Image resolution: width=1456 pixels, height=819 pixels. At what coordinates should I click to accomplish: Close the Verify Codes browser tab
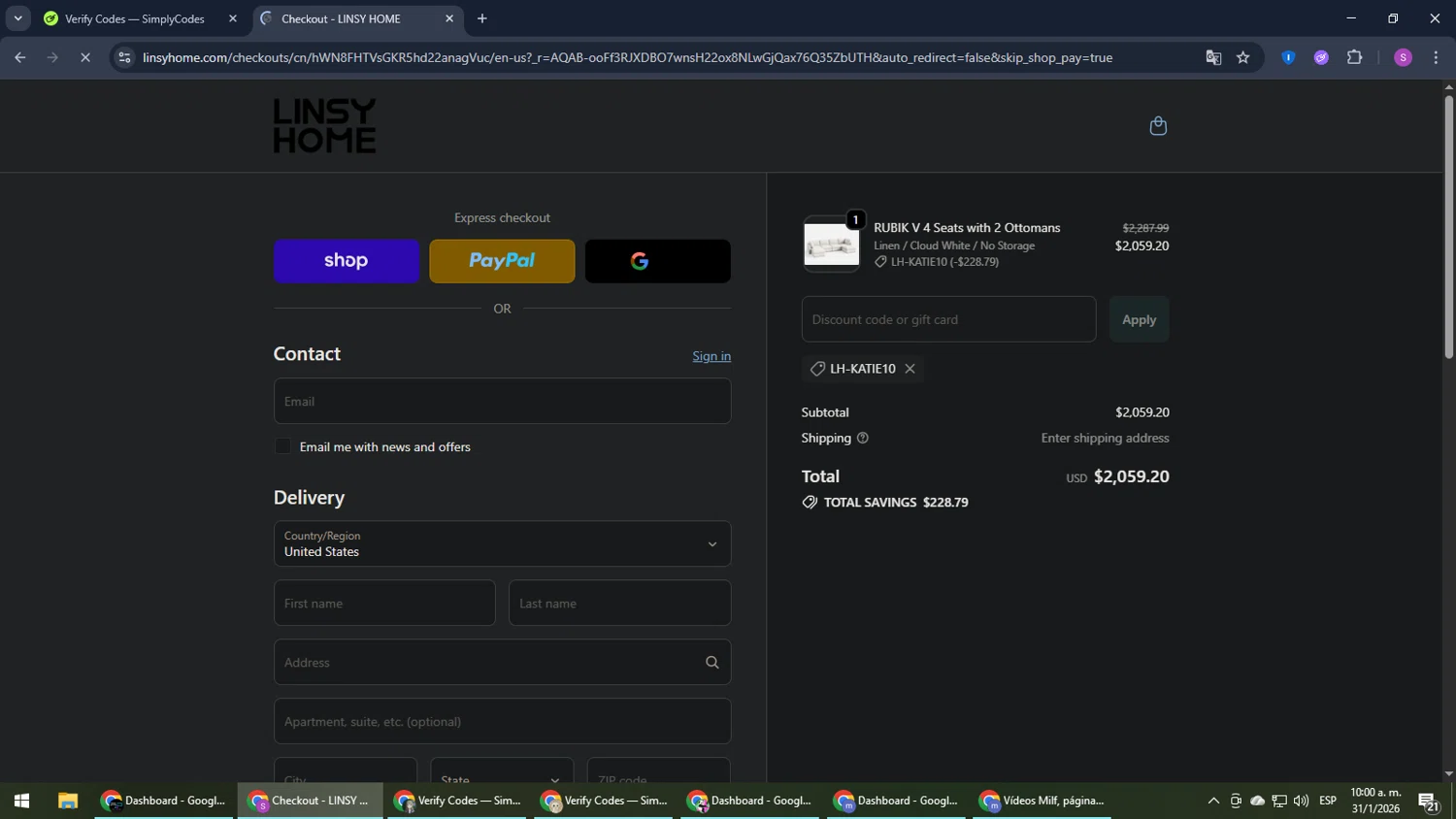click(232, 18)
